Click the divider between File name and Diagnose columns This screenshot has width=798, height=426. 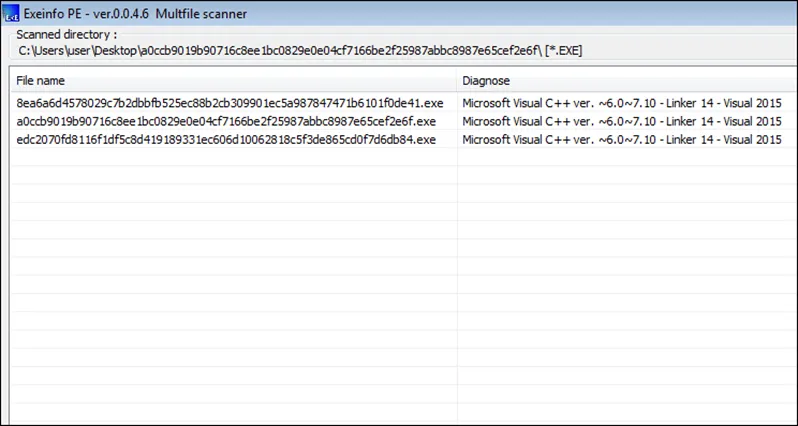point(457,80)
